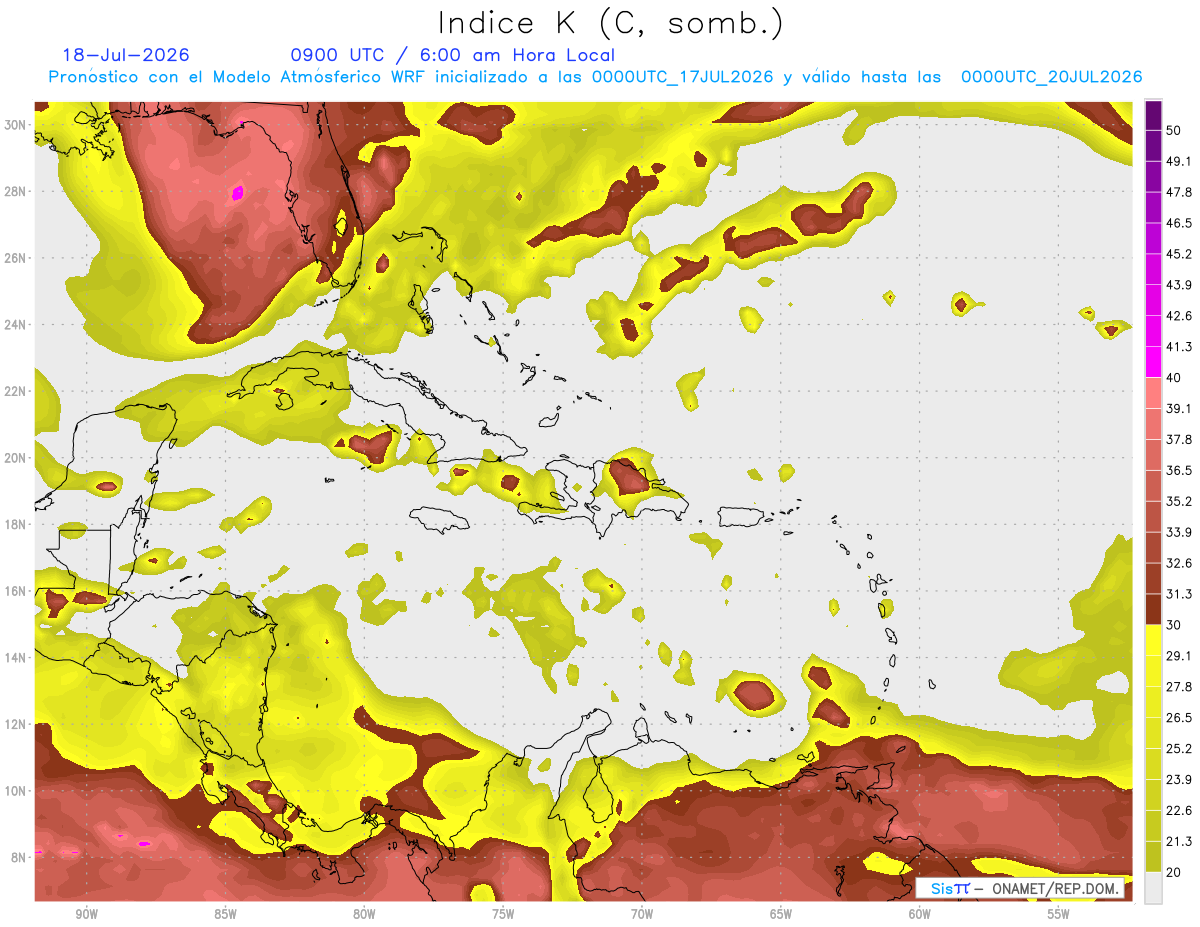The width and height of the screenshot is (1200, 927).
Task: Click the color scale value 39.1
Action: pyautogui.click(x=1179, y=408)
